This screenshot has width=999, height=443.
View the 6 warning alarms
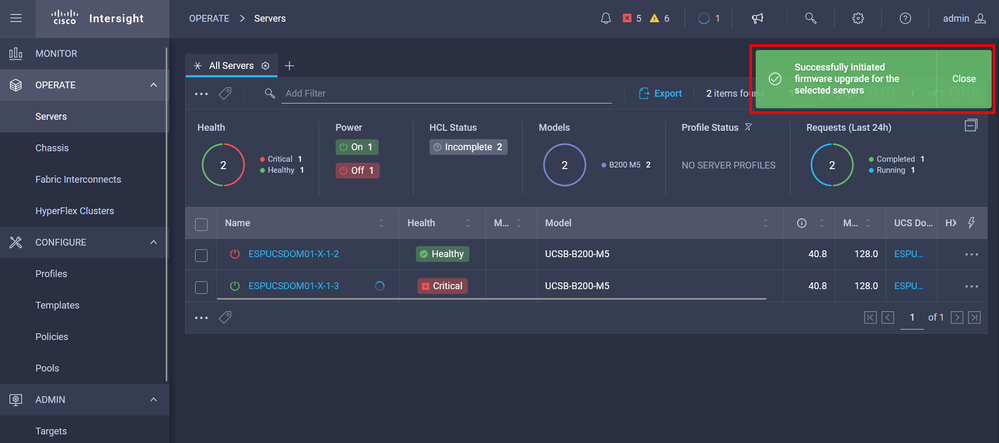659,18
